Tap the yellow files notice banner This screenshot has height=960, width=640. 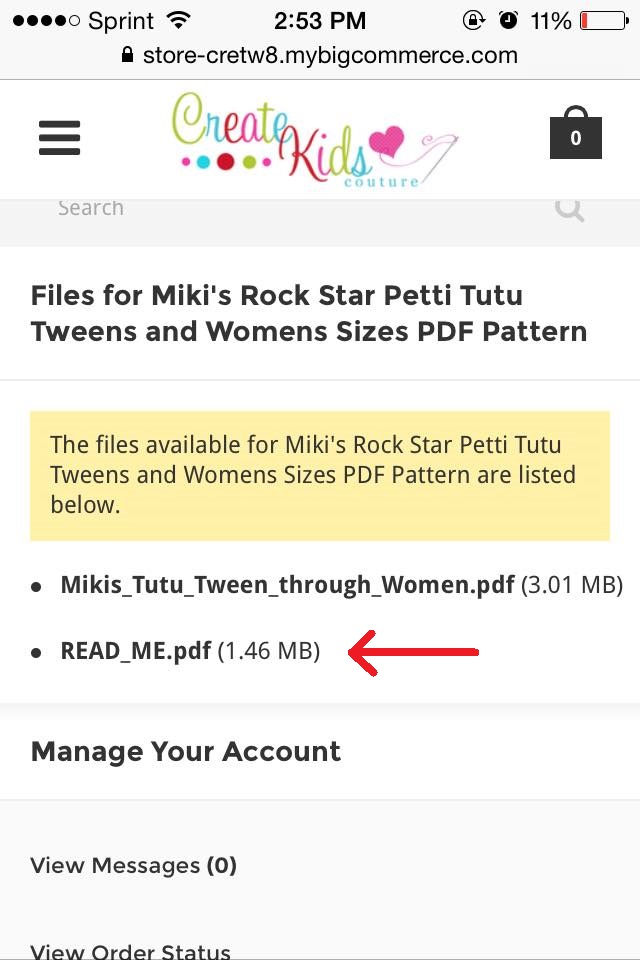point(320,475)
